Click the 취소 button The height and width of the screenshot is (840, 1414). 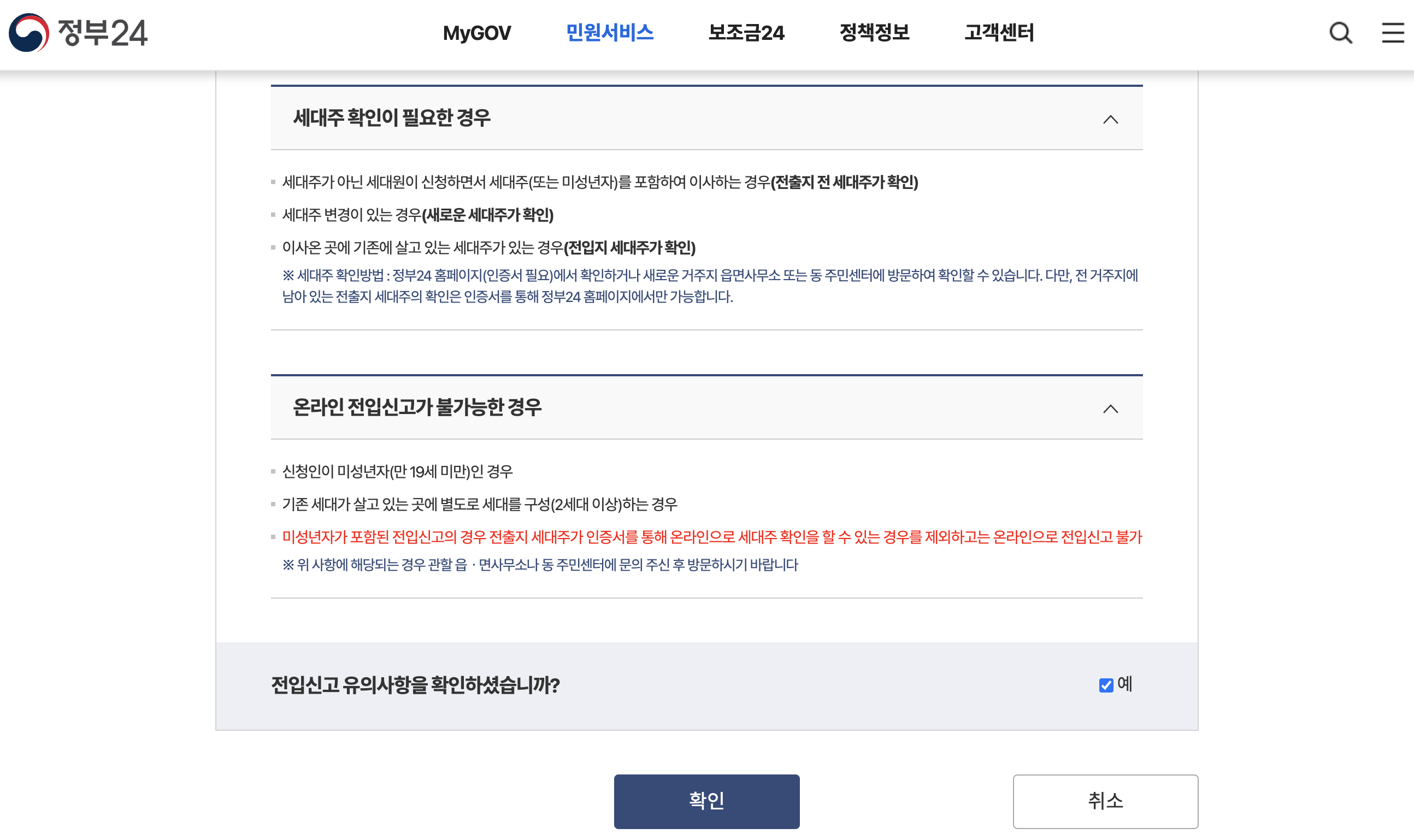coord(1105,801)
